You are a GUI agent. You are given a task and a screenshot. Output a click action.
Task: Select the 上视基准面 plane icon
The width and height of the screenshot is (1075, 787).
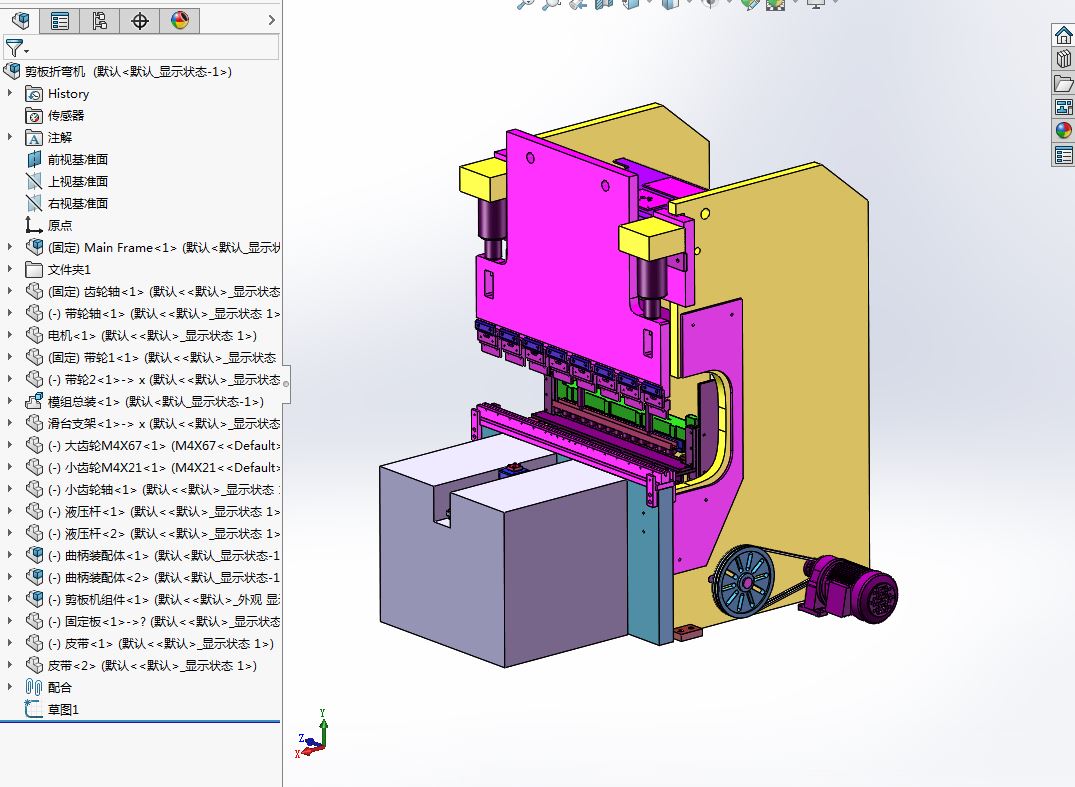34,181
